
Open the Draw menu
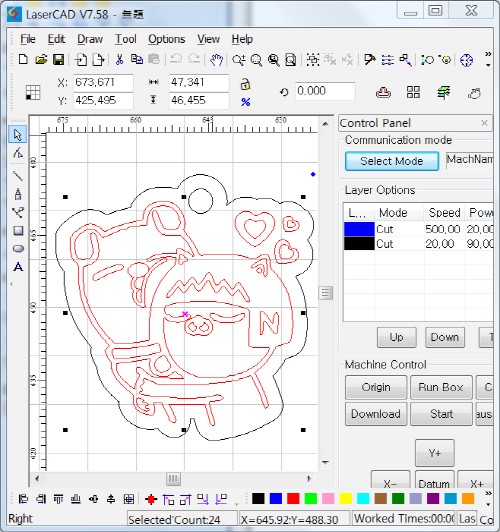tap(90, 39)
